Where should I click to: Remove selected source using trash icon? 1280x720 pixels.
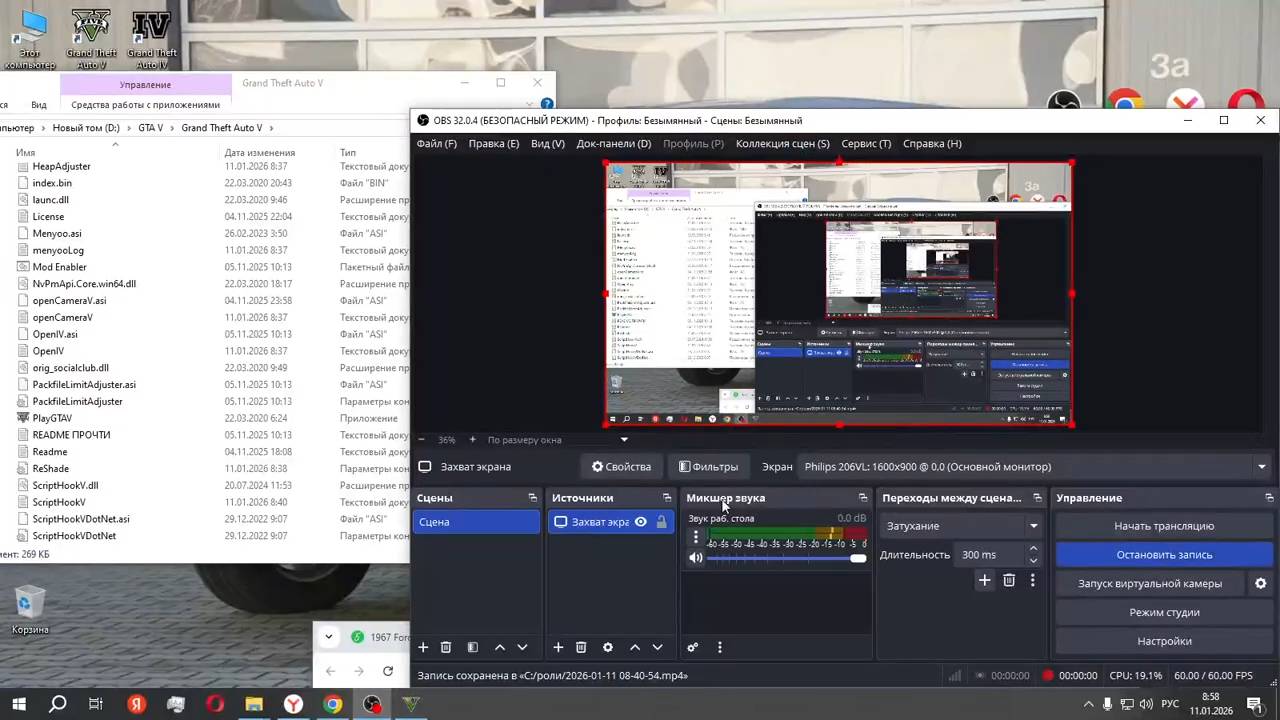pos(581,648)
